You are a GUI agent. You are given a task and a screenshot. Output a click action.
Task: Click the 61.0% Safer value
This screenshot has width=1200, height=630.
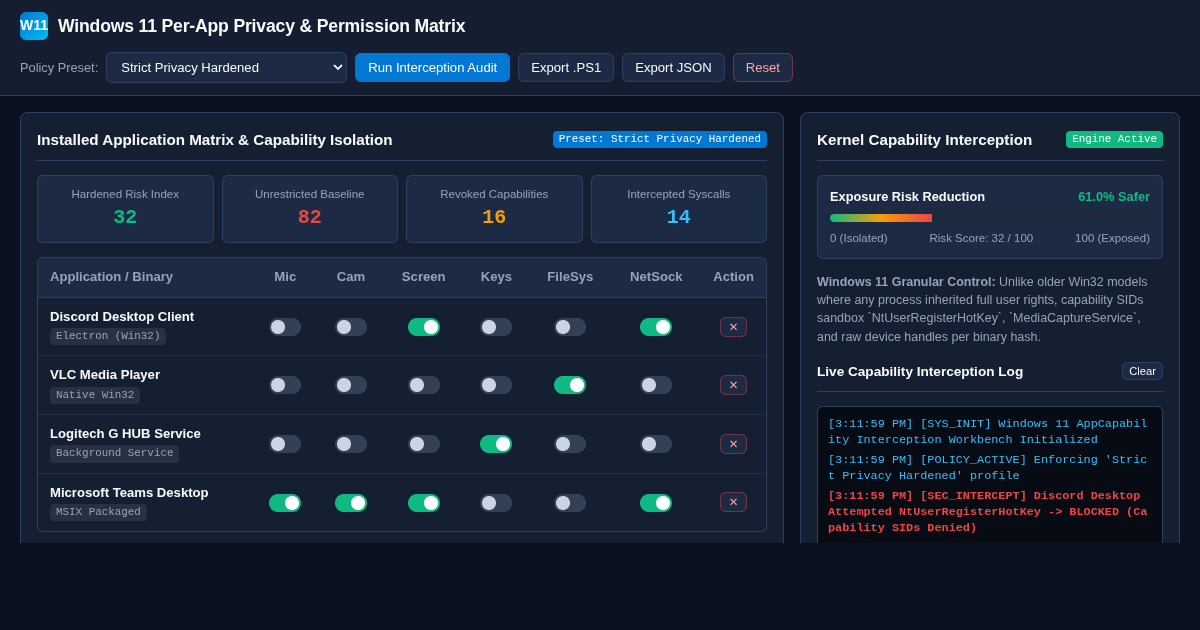[x=1114, y=197]
